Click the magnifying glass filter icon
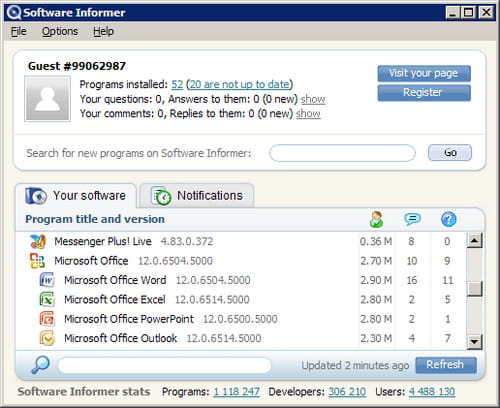This screenshot has height=408, width=500. [x=41, y=365]
